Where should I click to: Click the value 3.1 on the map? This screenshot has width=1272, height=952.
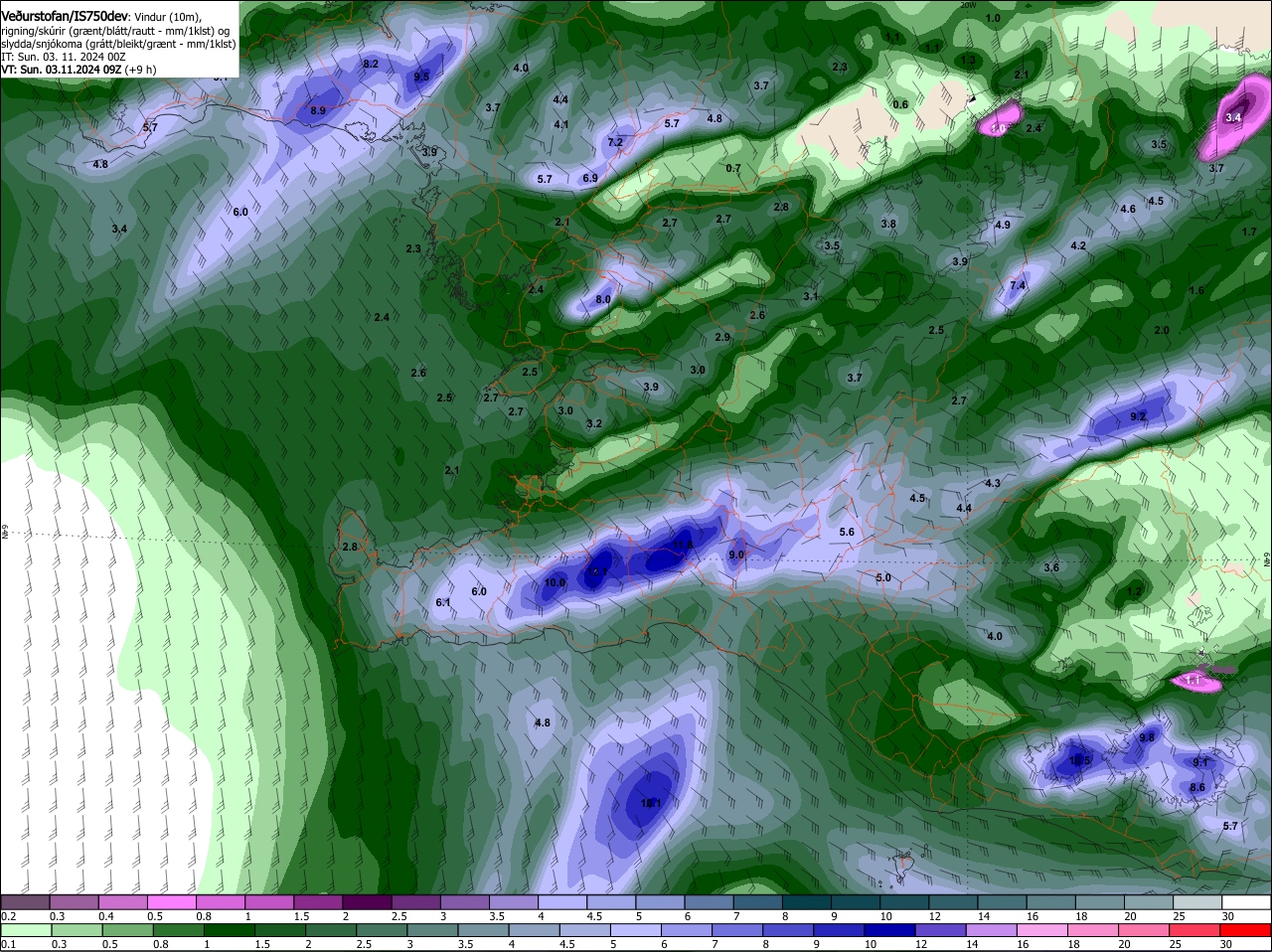coord(811,296)
